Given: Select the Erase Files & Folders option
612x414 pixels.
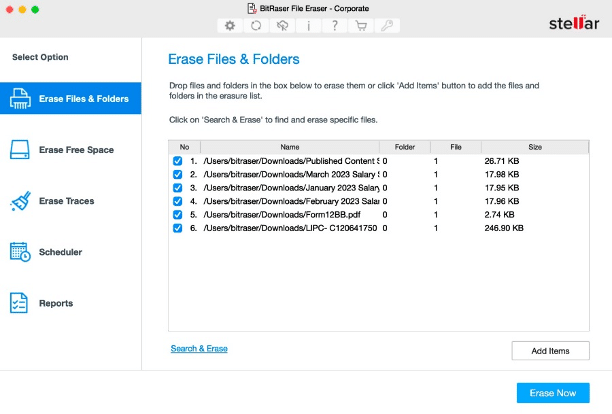Looking at the screenshot, I should pyautogui.click(x=71, y=98).
